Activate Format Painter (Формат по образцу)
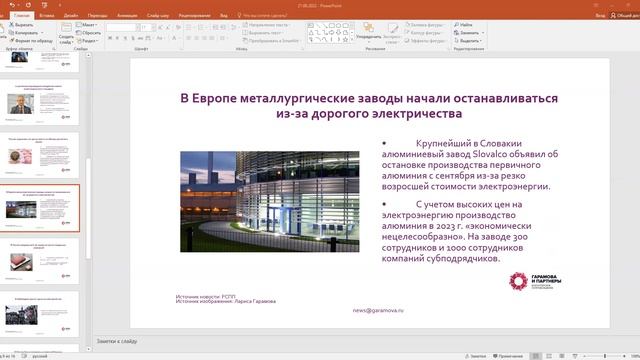Screen dimensions: 640x360 click(x=31, y=41)
